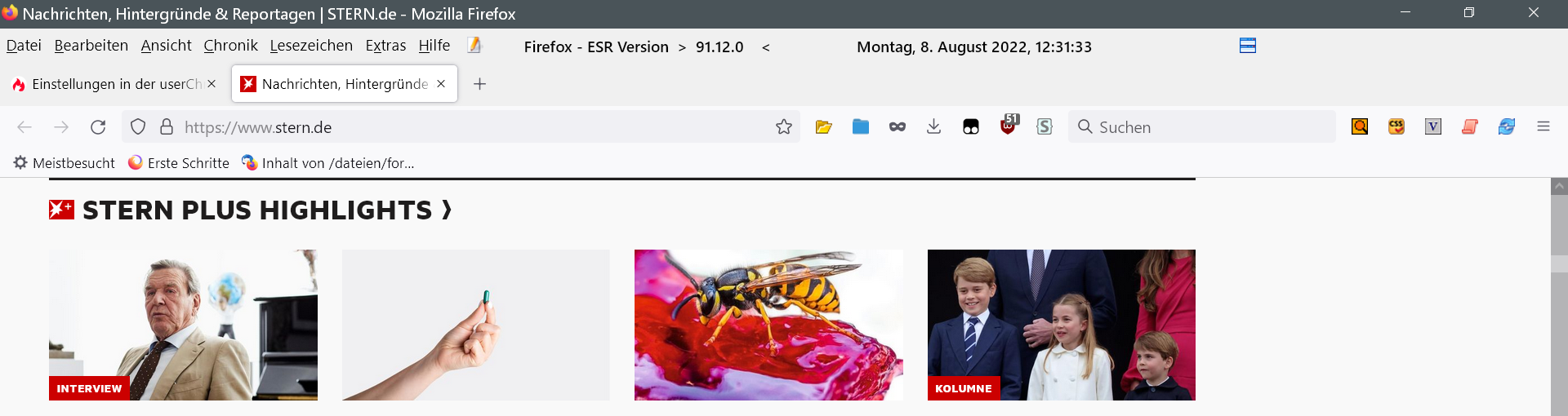This screenshot has height=416, width=1568.
Task: Open the downloads panel arrow icon
Action: coord(934,126)
